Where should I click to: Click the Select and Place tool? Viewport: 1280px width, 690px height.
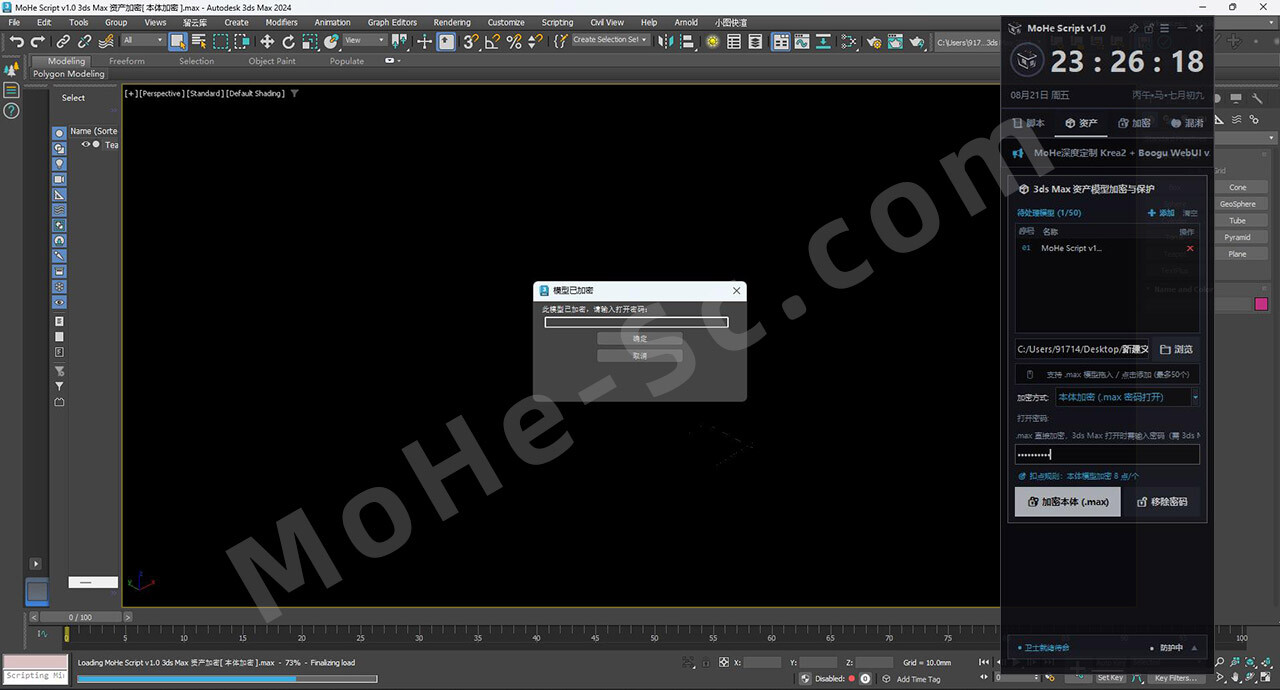[x=331, y=41]
